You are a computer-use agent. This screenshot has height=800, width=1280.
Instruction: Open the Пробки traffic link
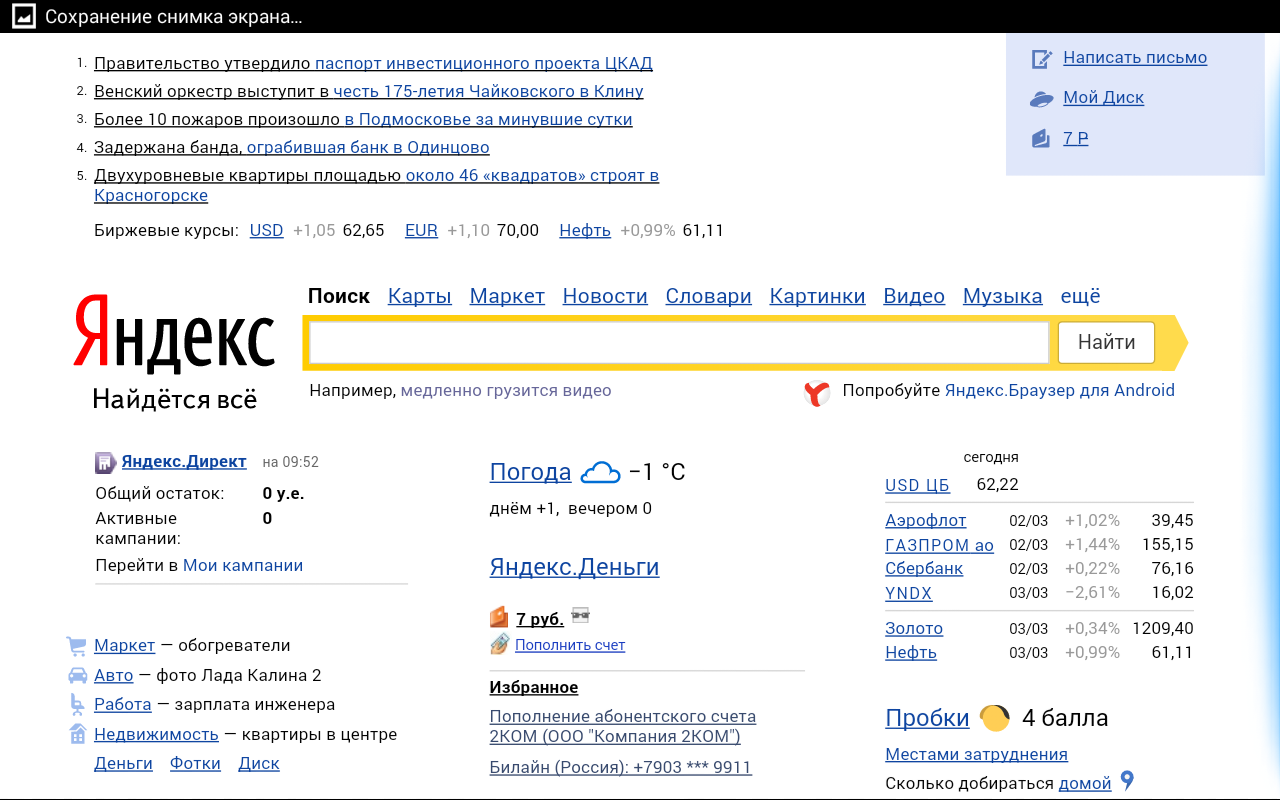pyautogui.click(x=928, y=718)
